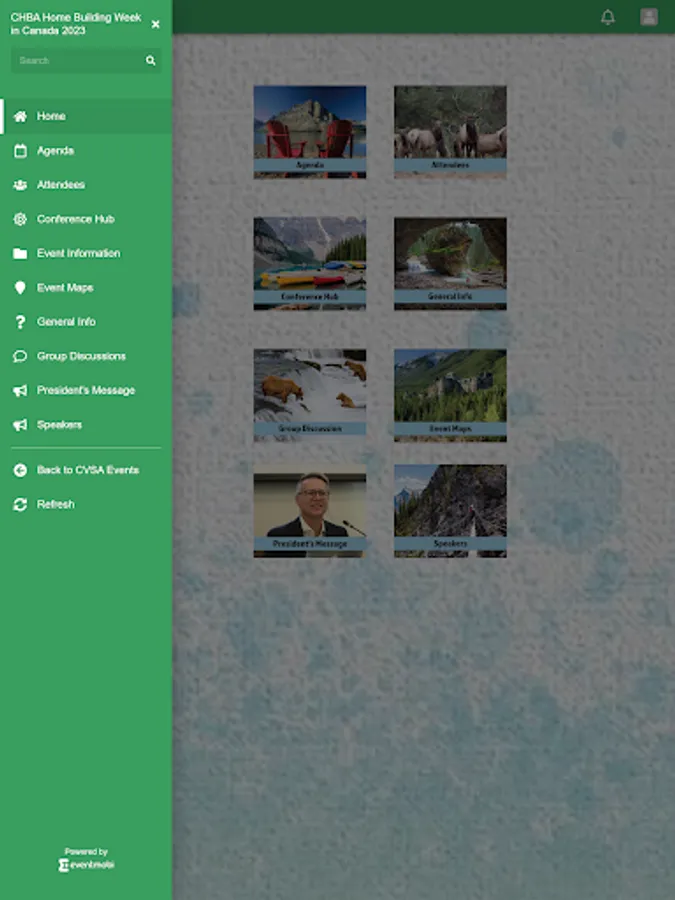The width and height of the screenshot is (675, 900).
Task: Click the Home house icon in sidebar
Action: point(20,117)
